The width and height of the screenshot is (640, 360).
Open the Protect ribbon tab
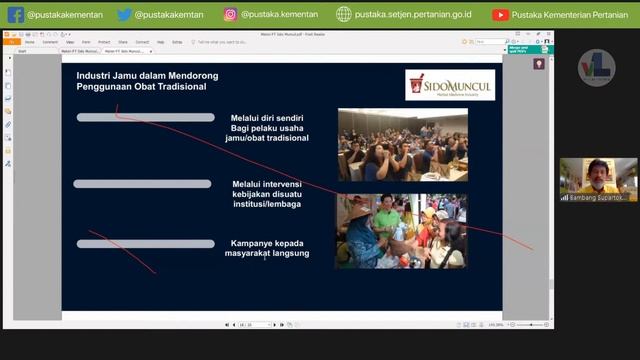[104, 42]
